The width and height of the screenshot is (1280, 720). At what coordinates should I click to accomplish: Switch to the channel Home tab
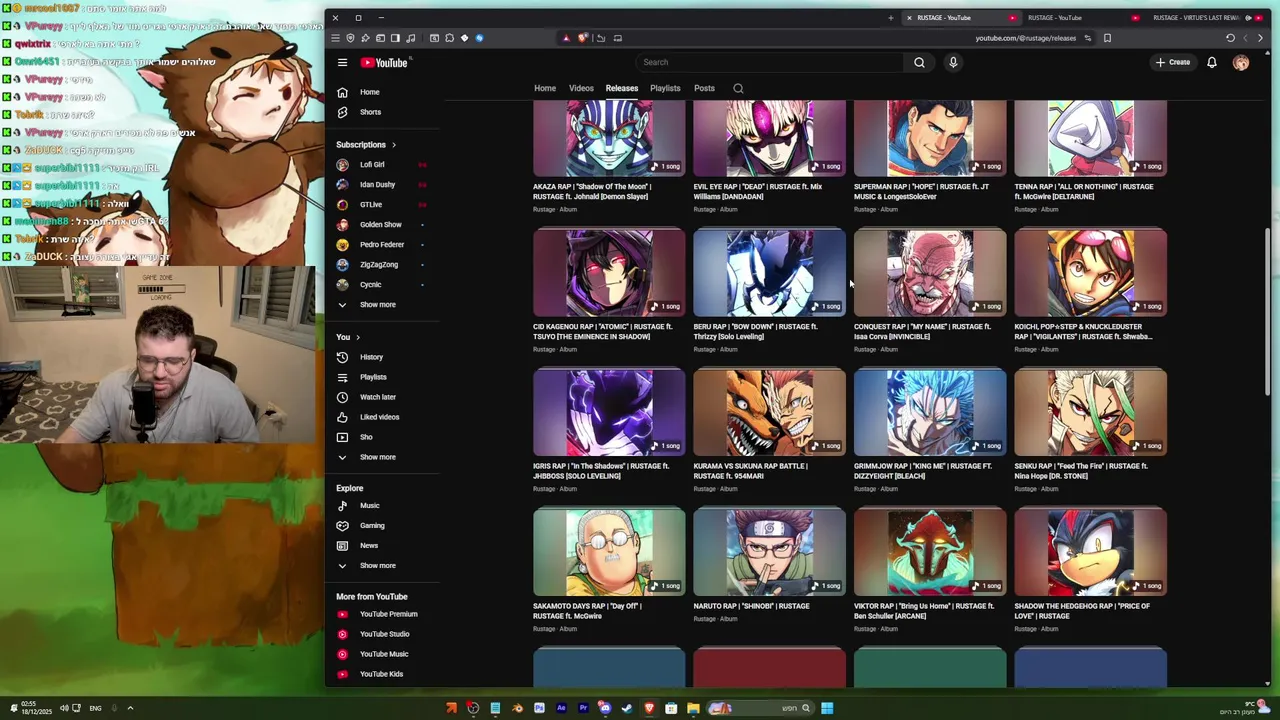click(x=545, y=88)
